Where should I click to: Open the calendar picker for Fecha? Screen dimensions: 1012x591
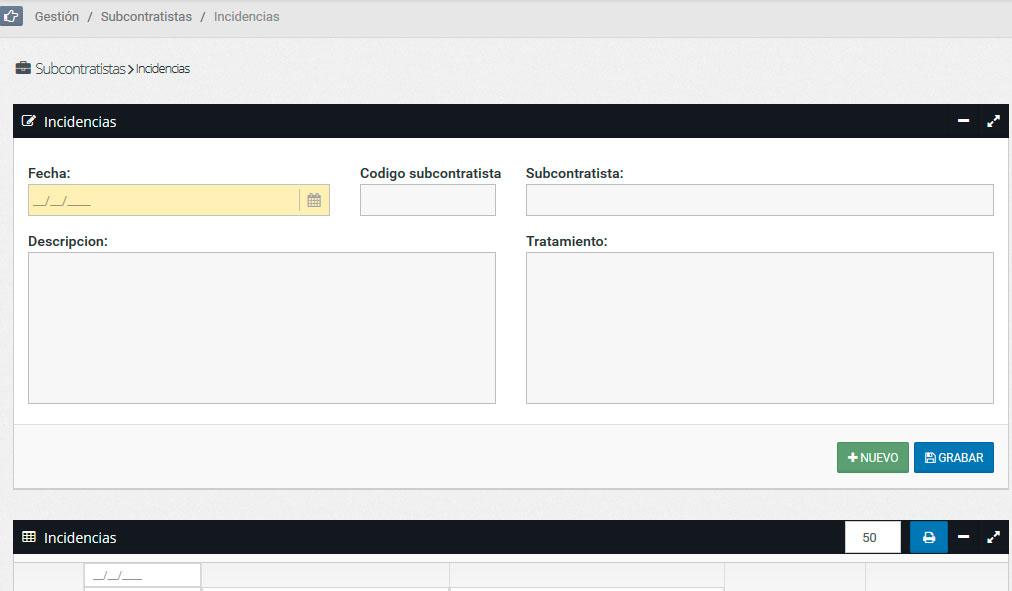314,200
